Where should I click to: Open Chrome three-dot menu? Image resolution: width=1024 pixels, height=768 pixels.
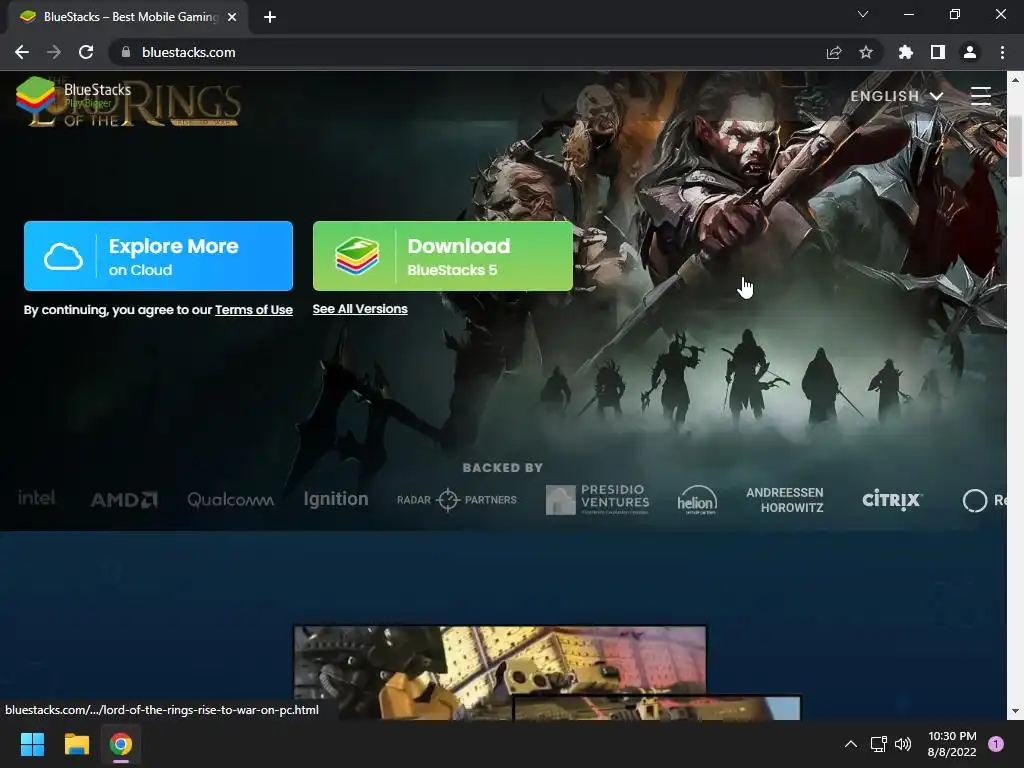click(x=1002, y=52)
